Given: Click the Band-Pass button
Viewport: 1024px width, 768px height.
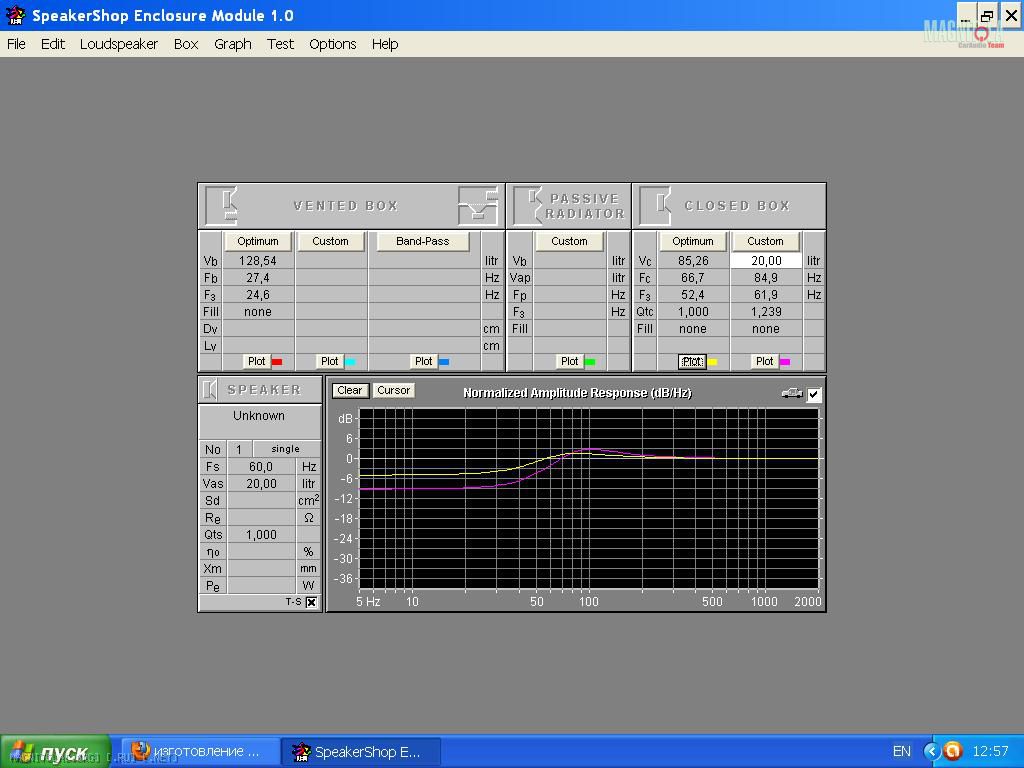Looking at the screenshot, I should coord(423,241).
